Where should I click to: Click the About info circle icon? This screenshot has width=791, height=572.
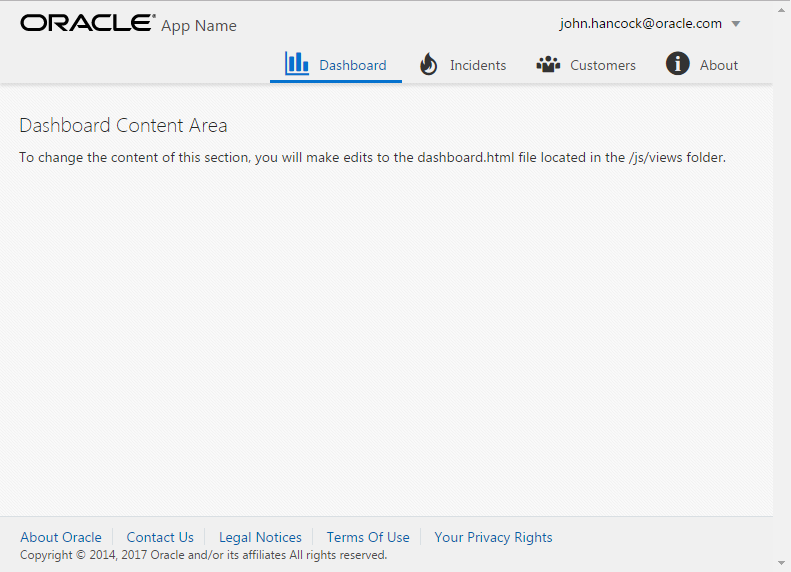click(x=678, y=65)
